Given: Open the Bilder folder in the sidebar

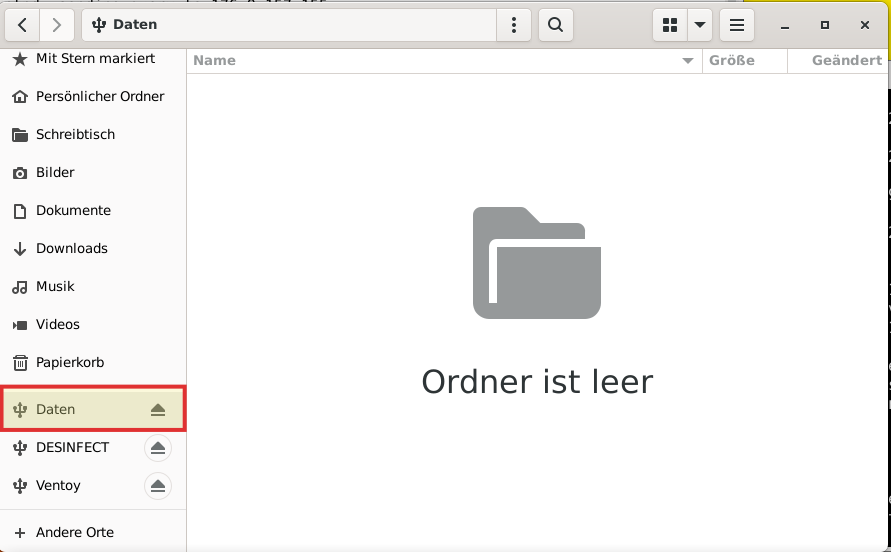Looking at the screenshot, I should pos(55,173).
